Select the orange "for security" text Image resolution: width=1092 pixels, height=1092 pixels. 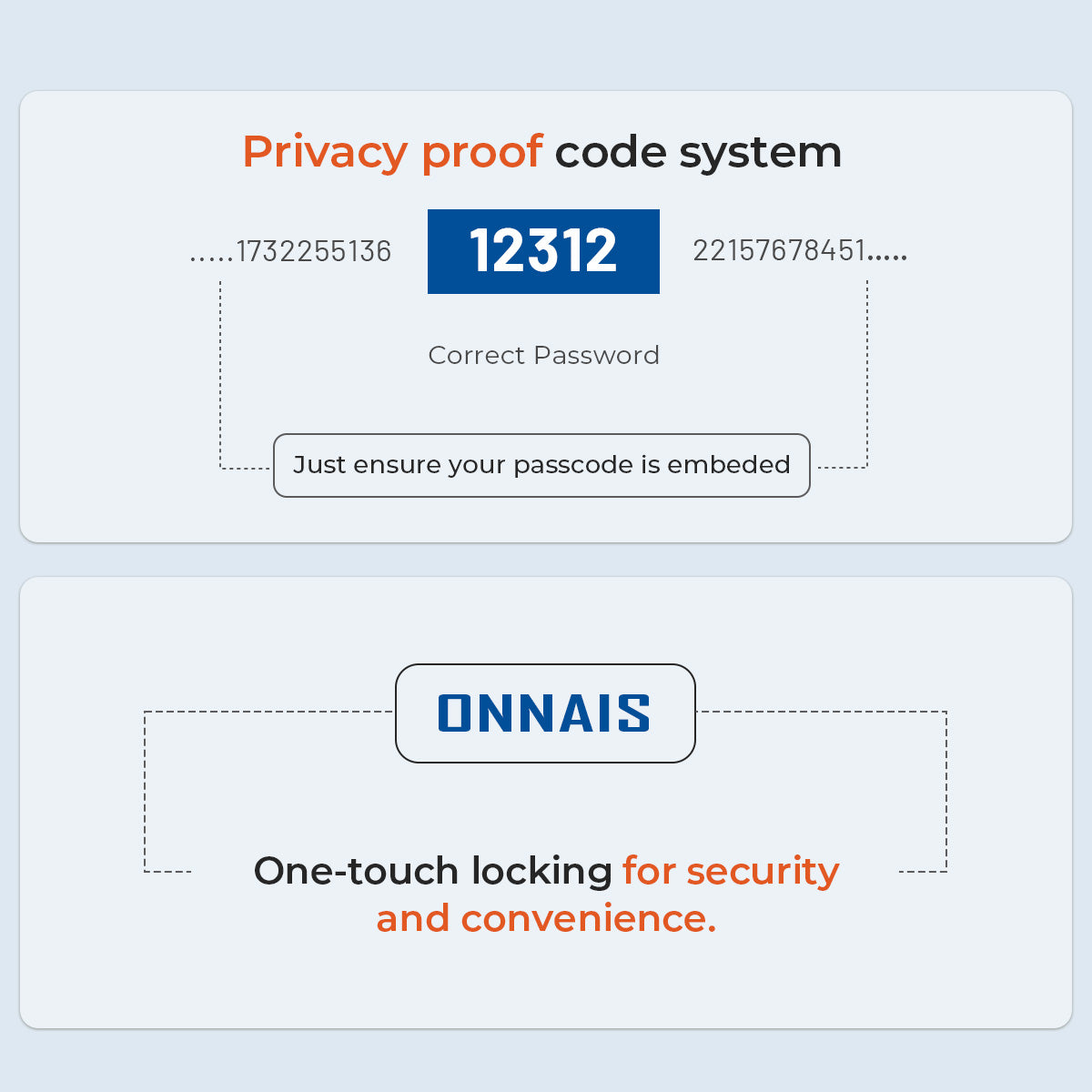[x=731, y=871]
